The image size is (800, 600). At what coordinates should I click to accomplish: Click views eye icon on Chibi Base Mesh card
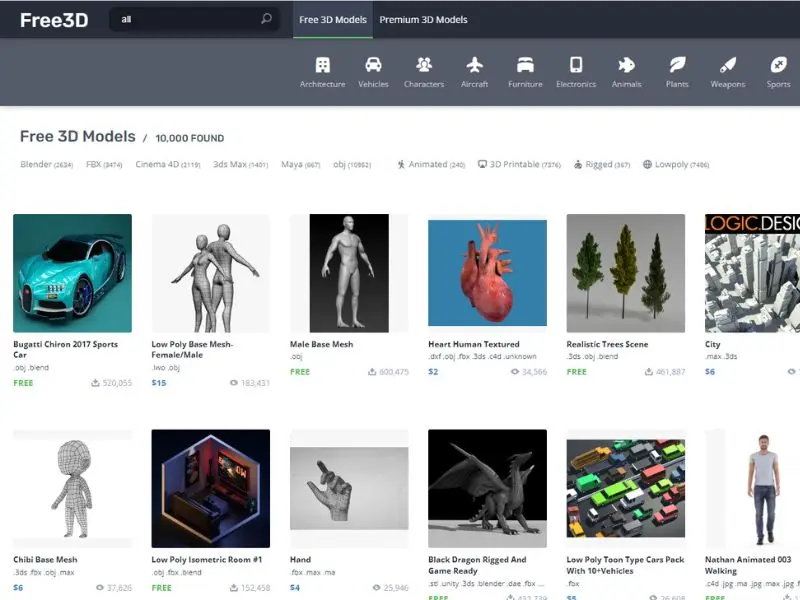coord(100,588)
